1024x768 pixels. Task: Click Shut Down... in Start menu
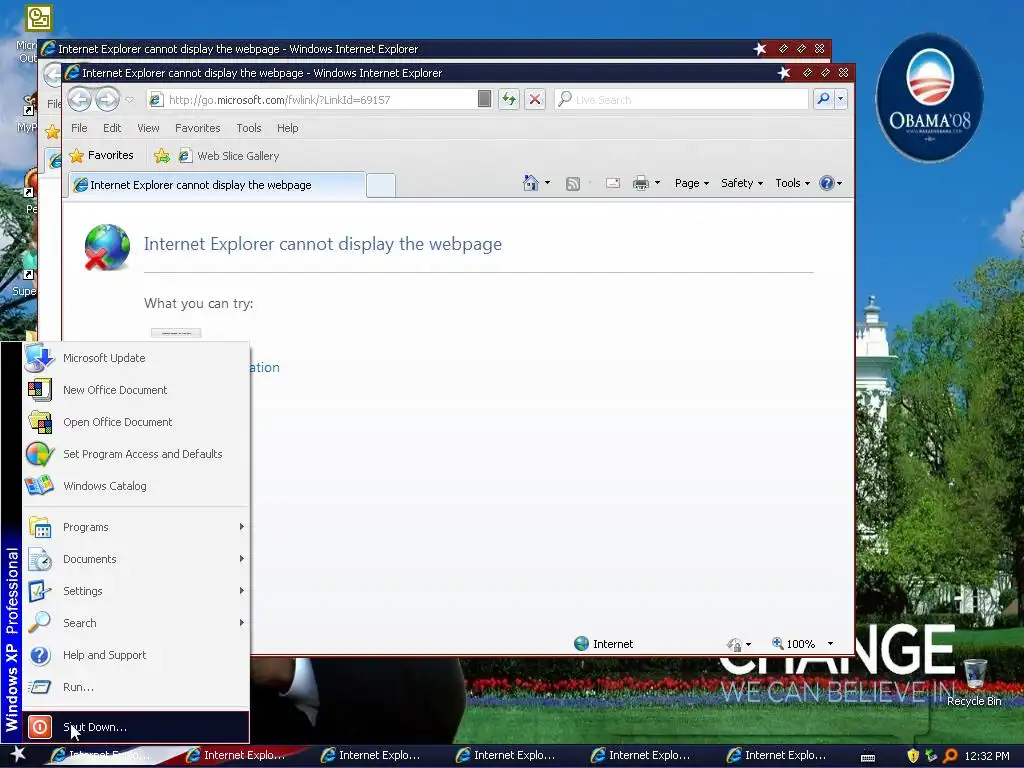[136, 727]
